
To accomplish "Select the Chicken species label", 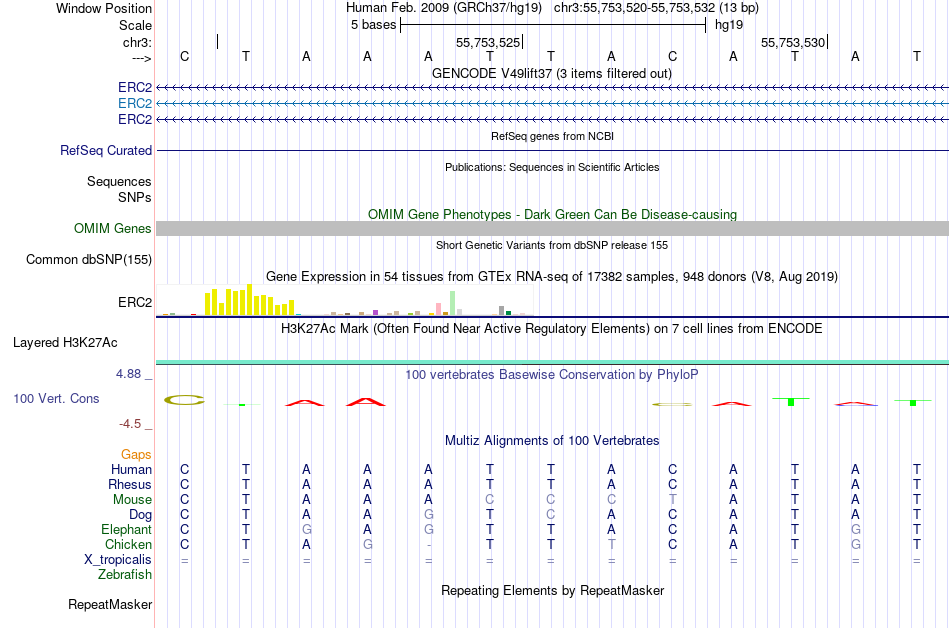I will [128, 544].
